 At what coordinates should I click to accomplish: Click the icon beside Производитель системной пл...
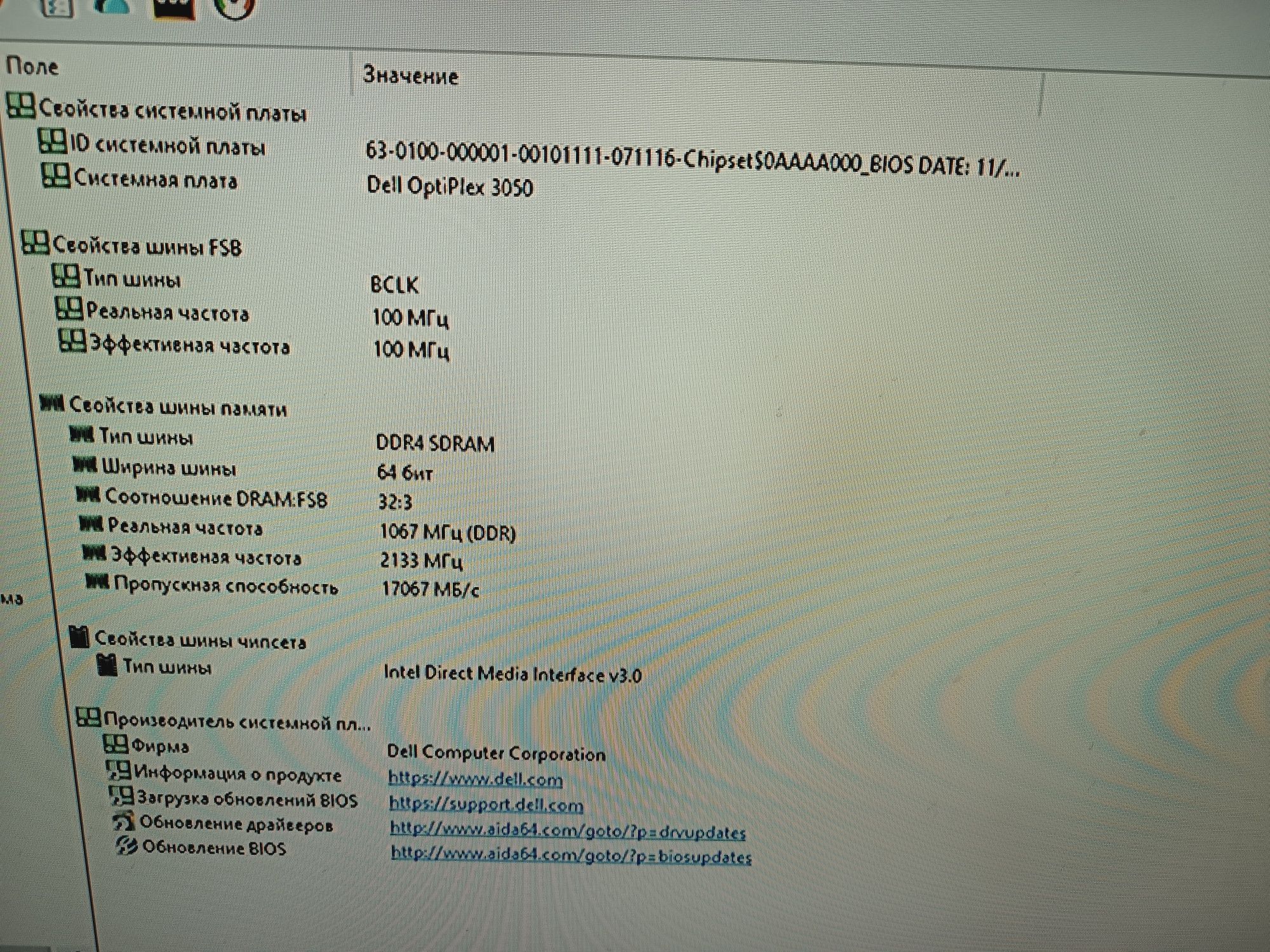tap(88, 717)
